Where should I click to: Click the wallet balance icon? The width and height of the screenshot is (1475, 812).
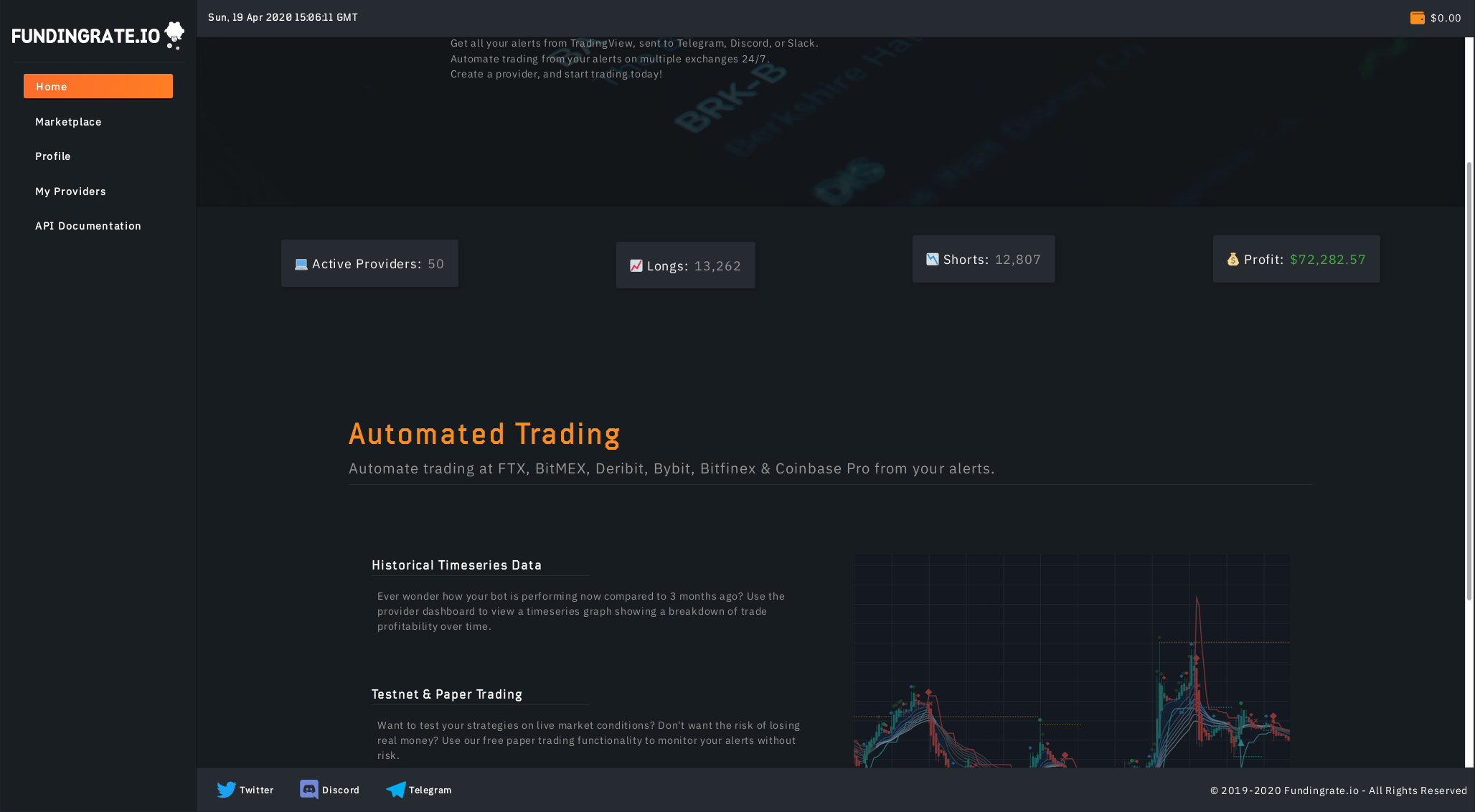[x=1417, y=18]
